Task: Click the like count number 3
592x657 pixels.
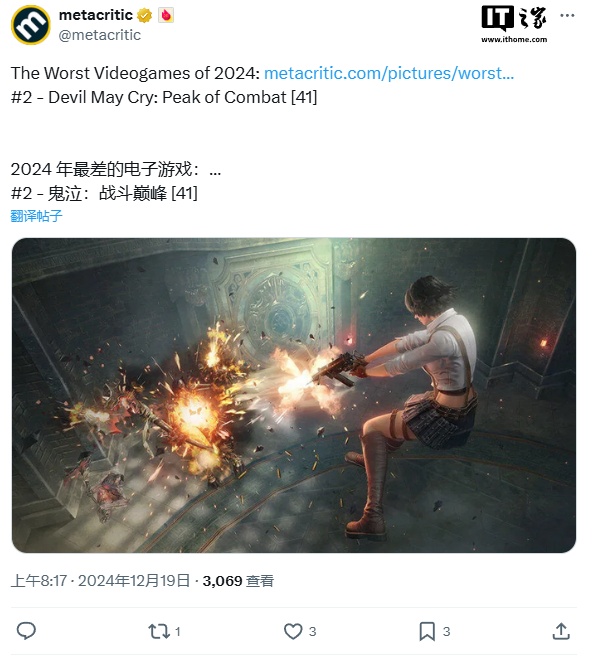Action: point(313,631)
